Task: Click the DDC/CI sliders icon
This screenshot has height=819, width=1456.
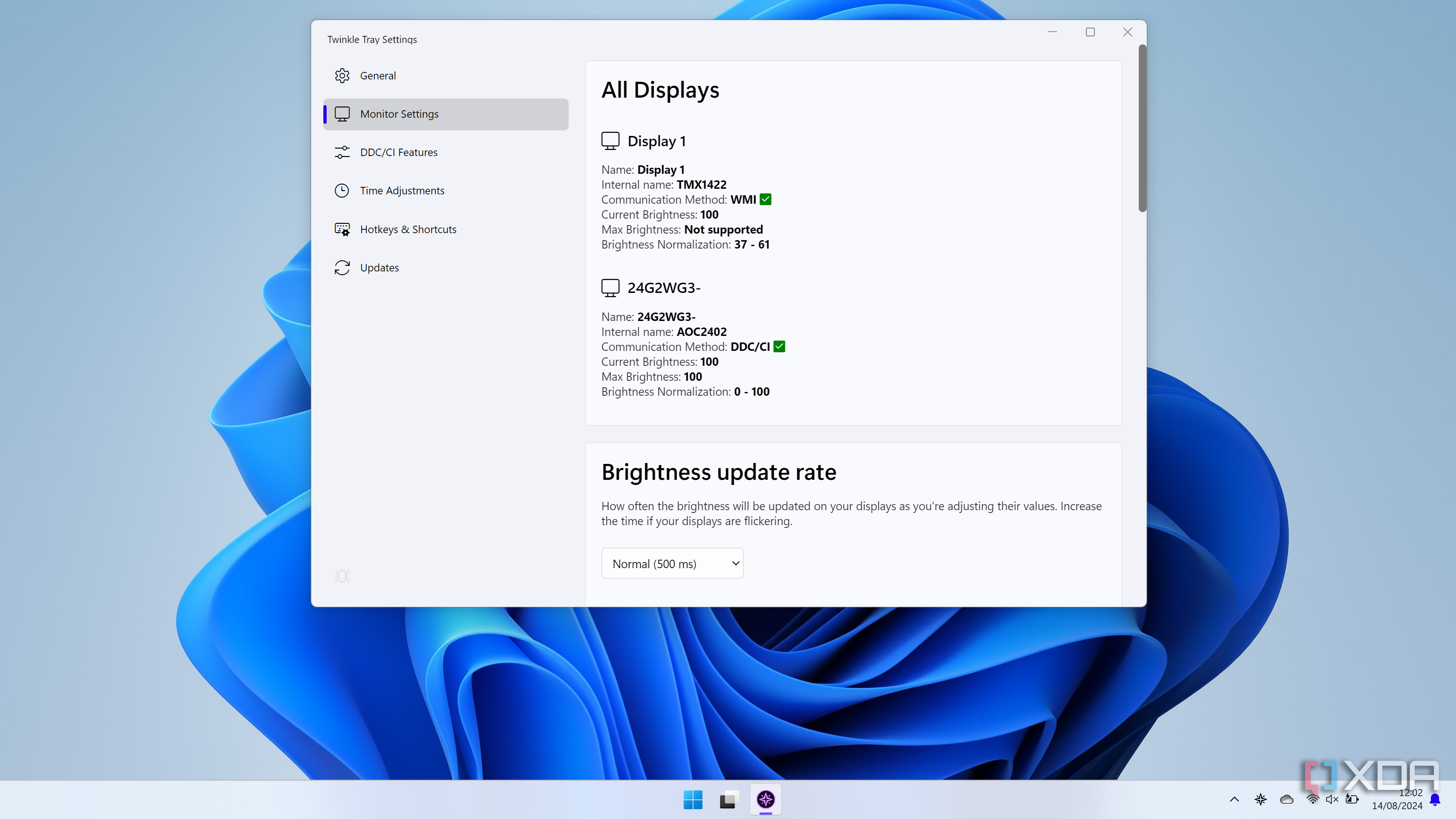Action: coord(342,153)
